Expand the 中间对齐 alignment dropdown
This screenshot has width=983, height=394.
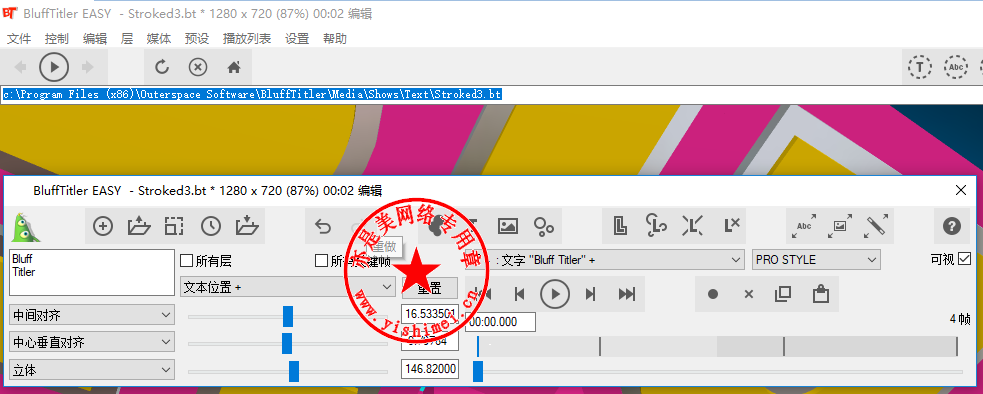92,315
